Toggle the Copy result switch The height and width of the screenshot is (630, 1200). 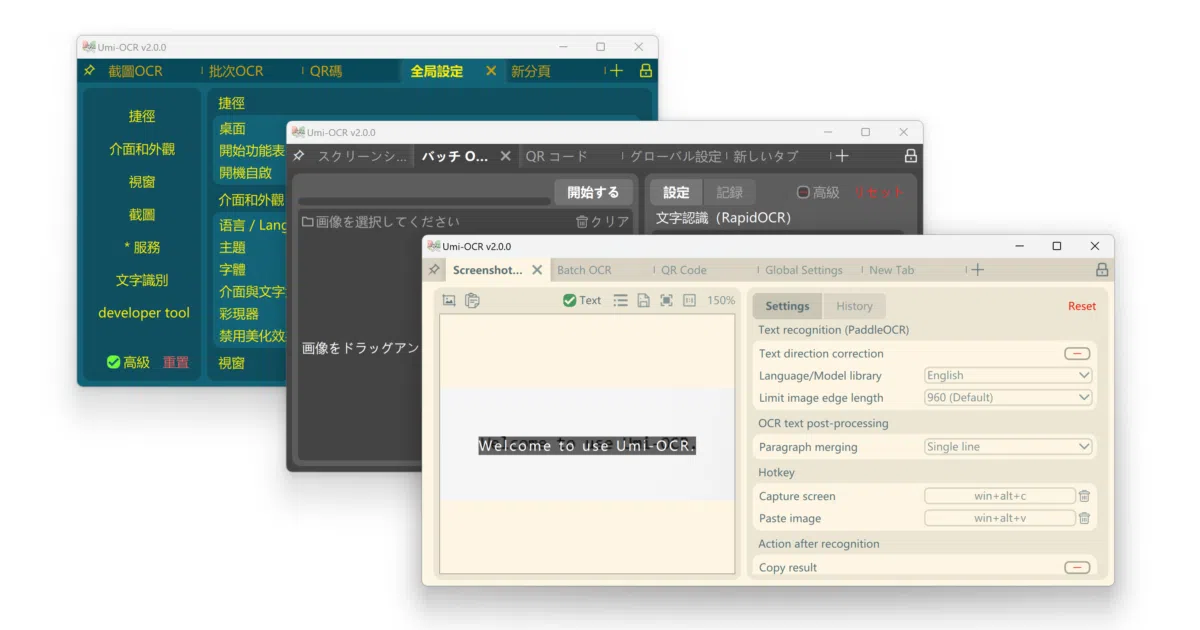(x=1077, y=567)
